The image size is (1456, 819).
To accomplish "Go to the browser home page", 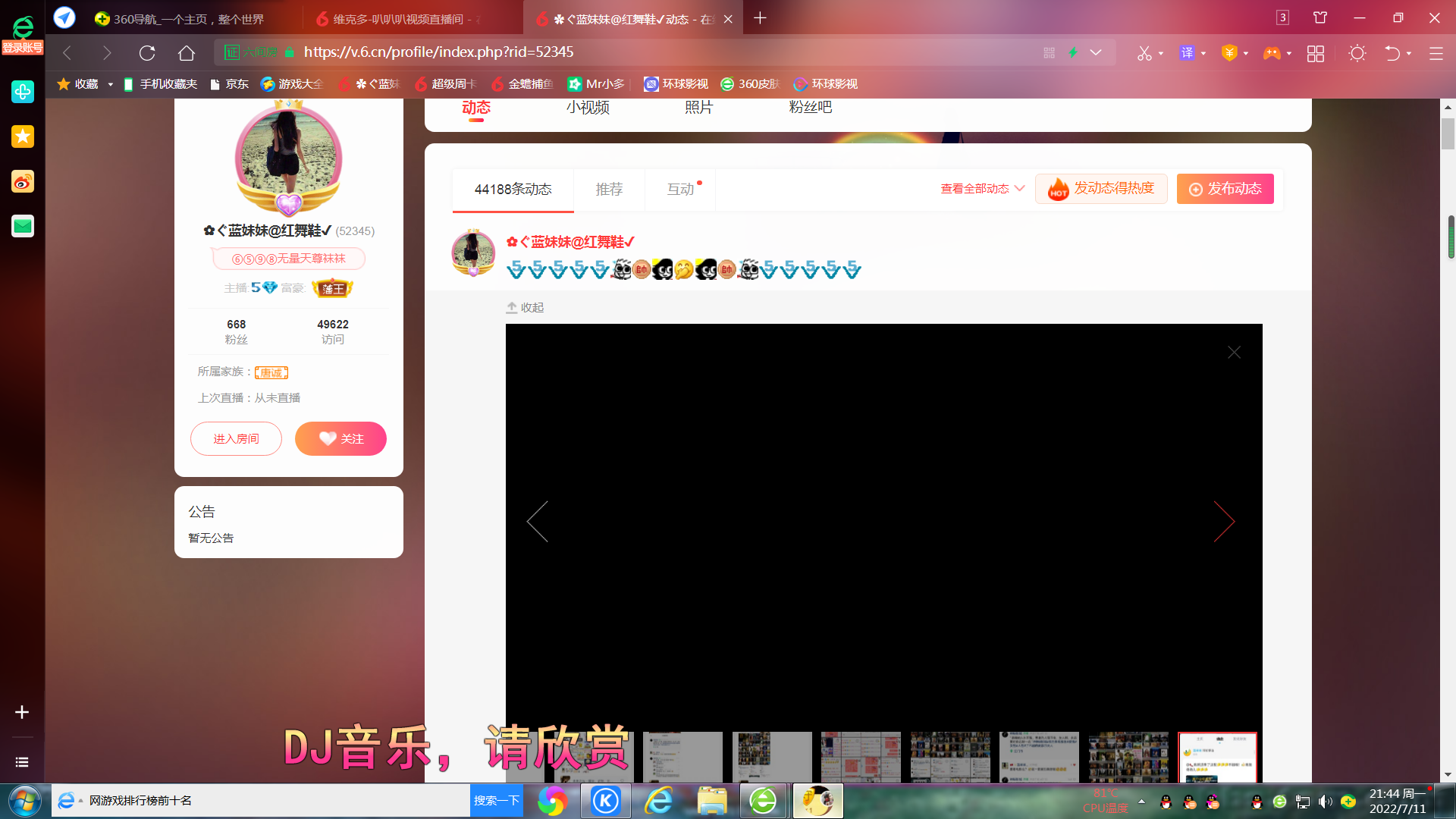I will click(x=187, y=53).
